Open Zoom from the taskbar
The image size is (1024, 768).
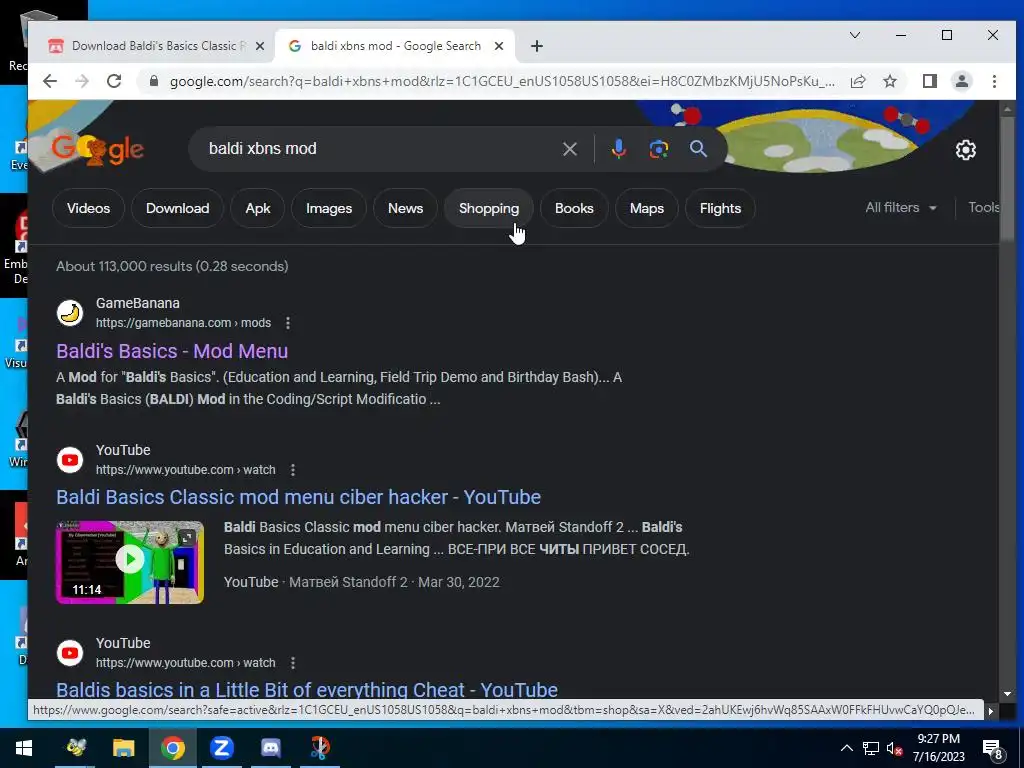click(221, 748)
